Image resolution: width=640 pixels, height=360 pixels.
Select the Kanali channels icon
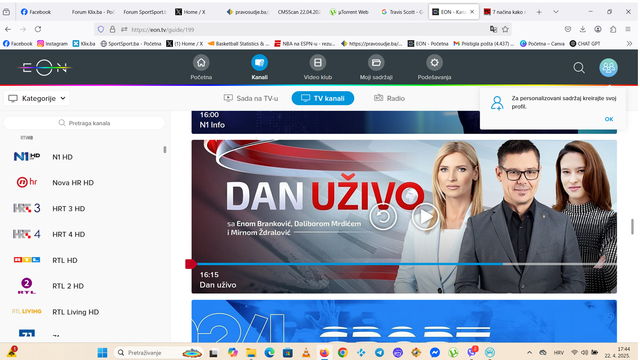pos(259,63)
